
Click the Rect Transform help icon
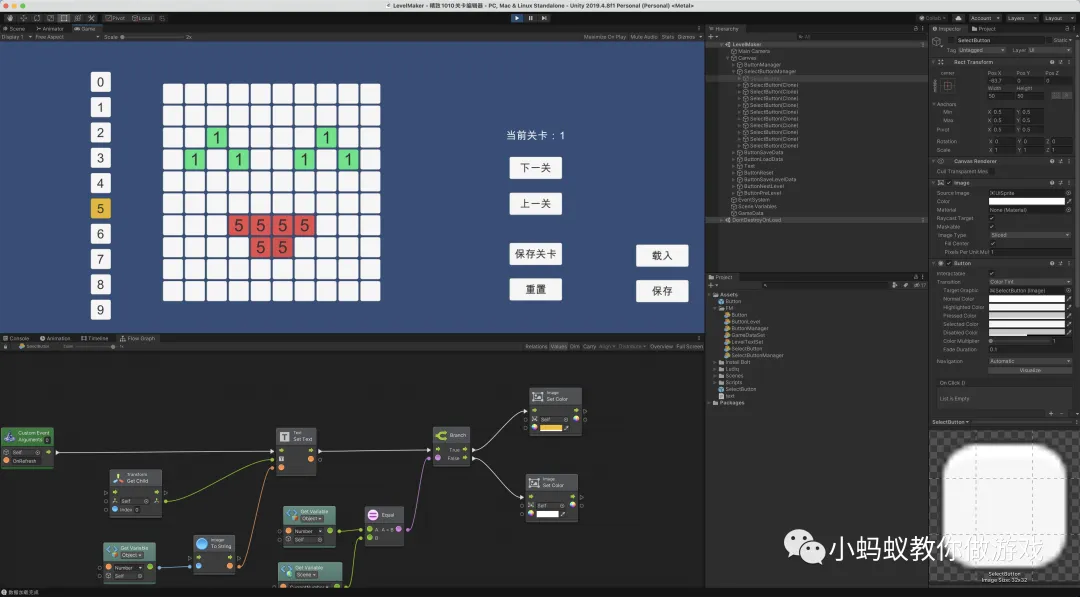(1052, 62)
